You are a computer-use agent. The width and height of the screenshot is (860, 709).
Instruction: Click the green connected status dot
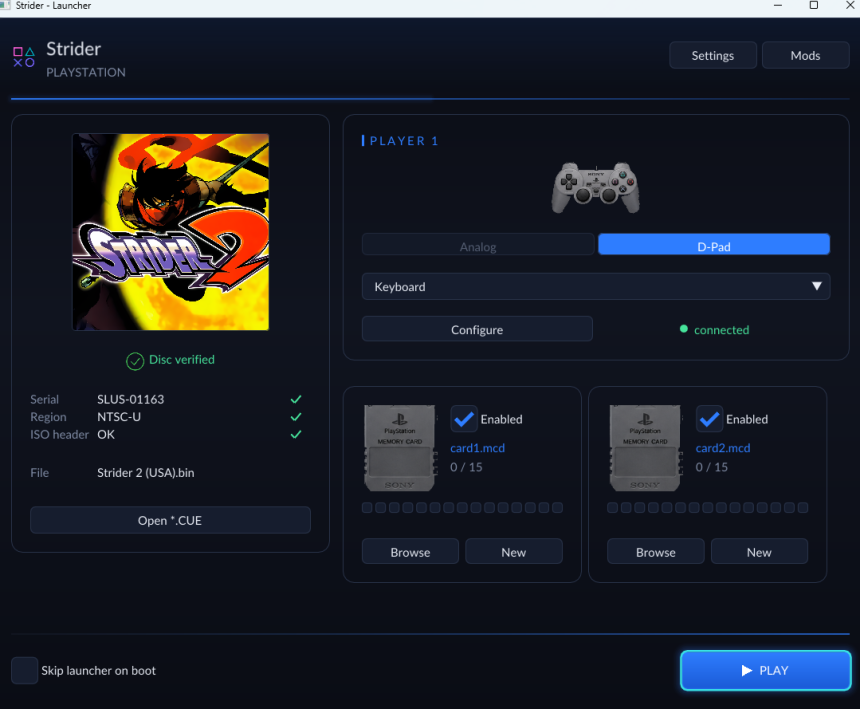click(x=683, y=329)
